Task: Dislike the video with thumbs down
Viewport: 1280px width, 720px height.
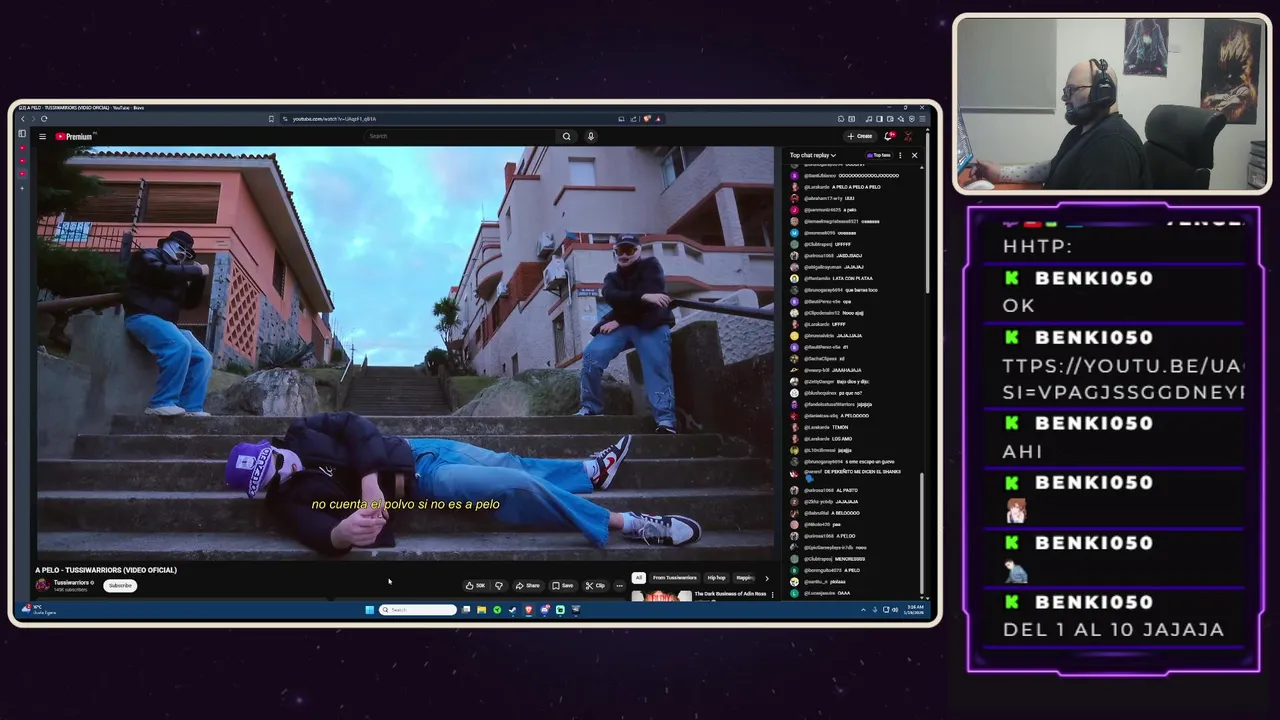Action: 499,586
